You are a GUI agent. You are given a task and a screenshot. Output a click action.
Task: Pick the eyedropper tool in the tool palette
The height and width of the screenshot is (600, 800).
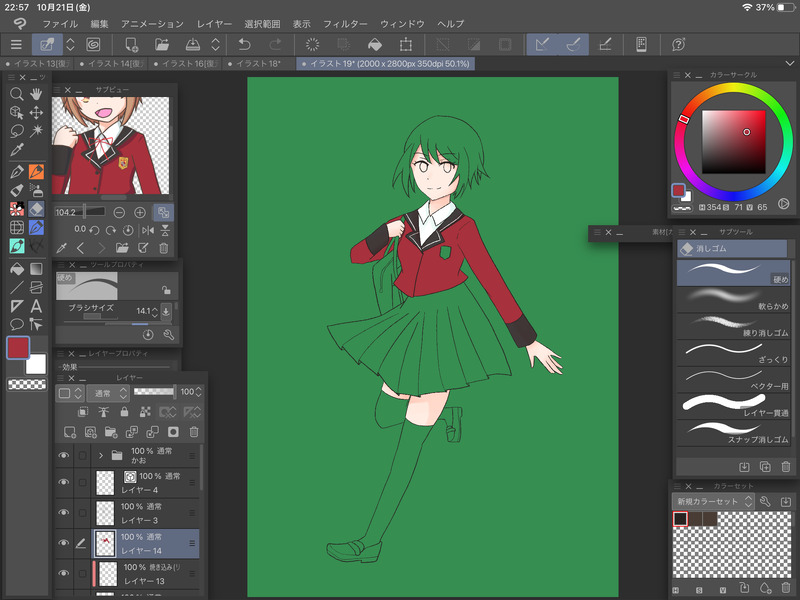tap(16, 151)
